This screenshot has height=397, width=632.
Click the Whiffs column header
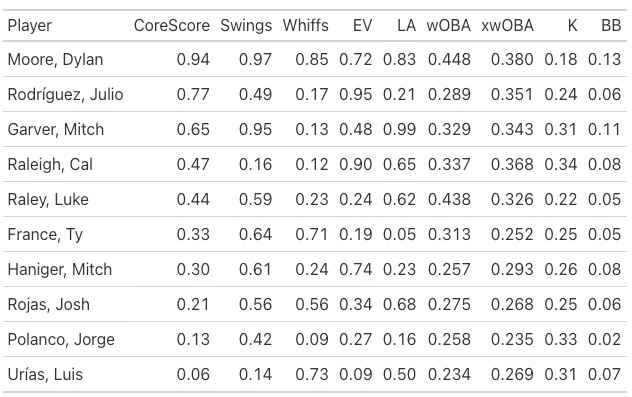click(x=306, y=26)
